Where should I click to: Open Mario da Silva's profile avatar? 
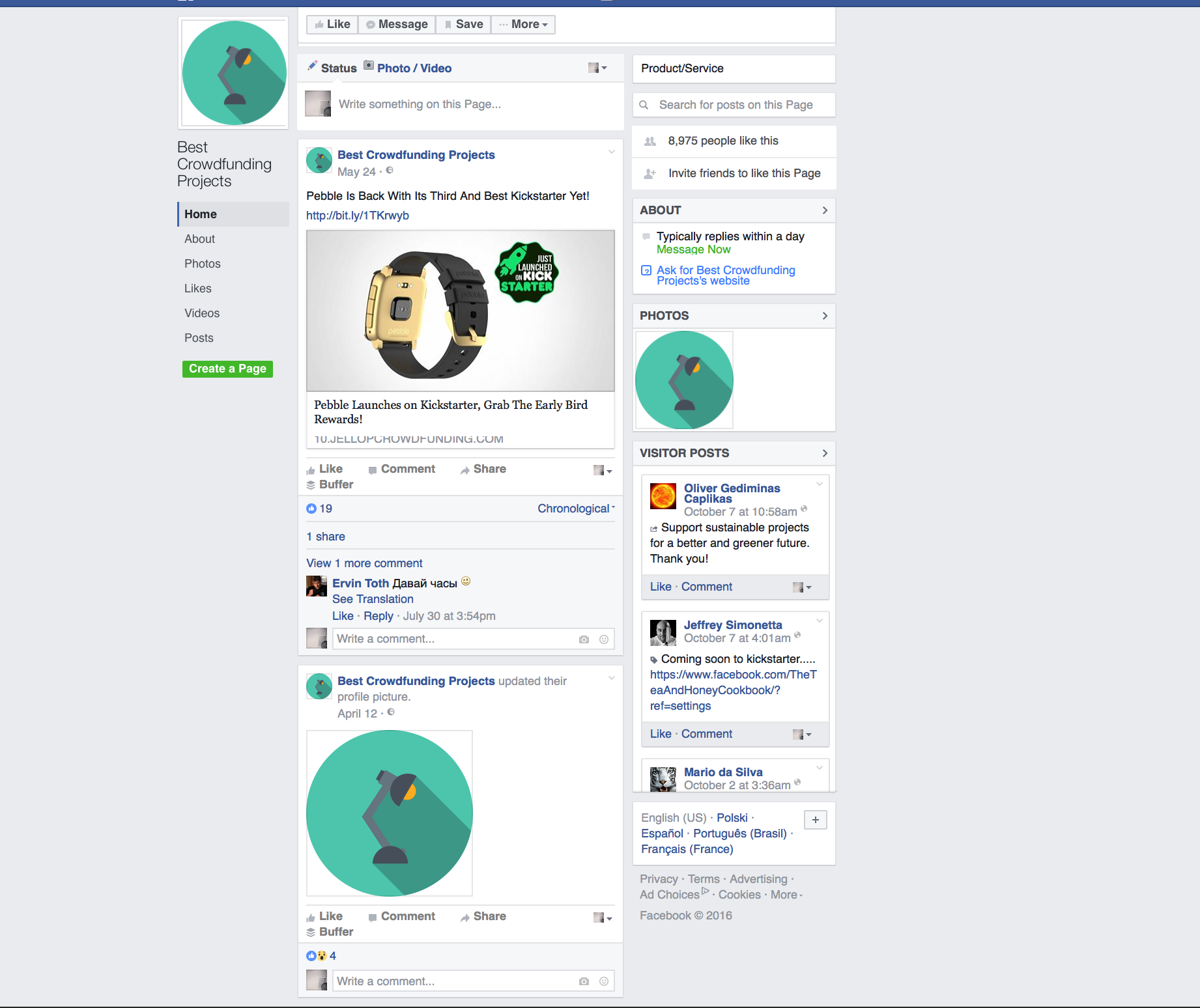point(663,779)
